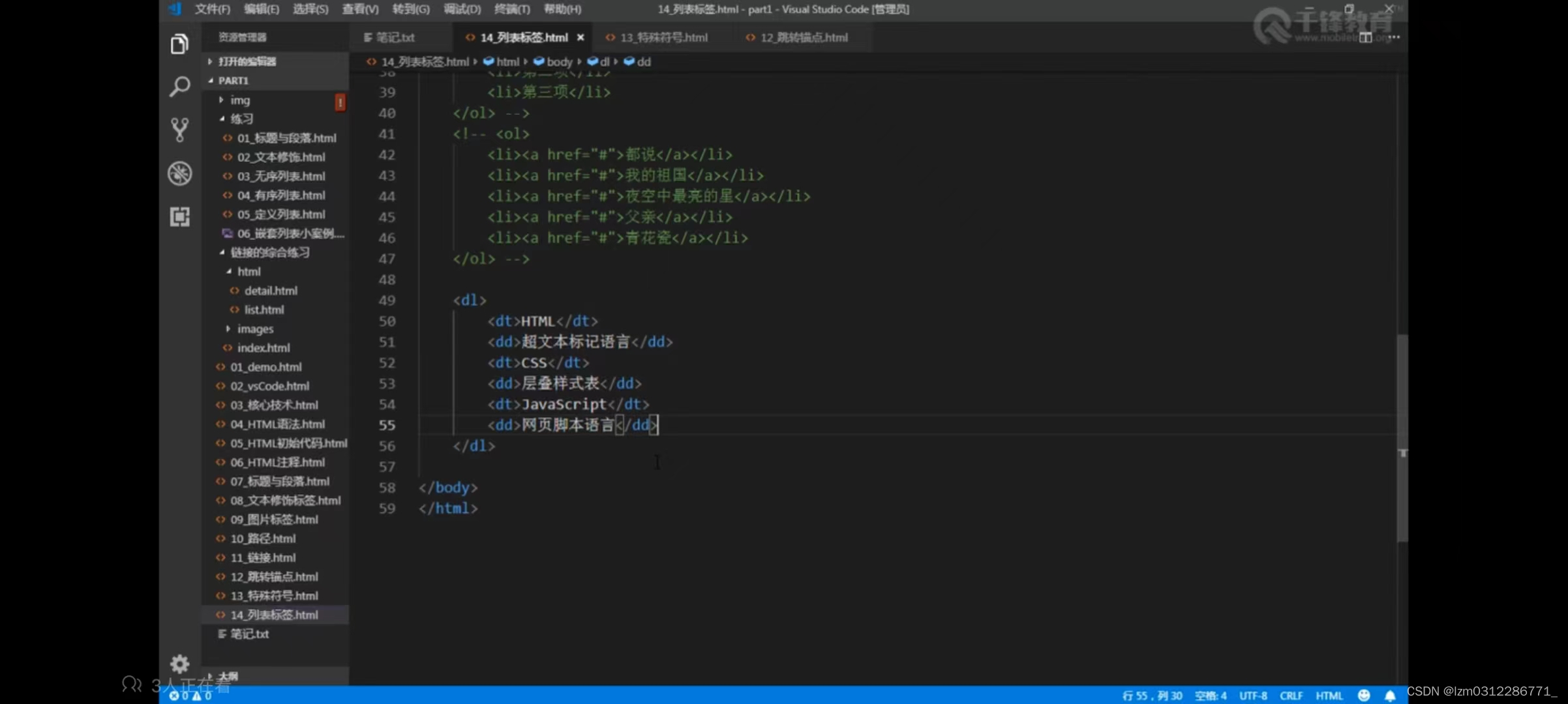Open the Source Control view icon
This screenshot has height=704, width=1568.
tap(179, 130)
